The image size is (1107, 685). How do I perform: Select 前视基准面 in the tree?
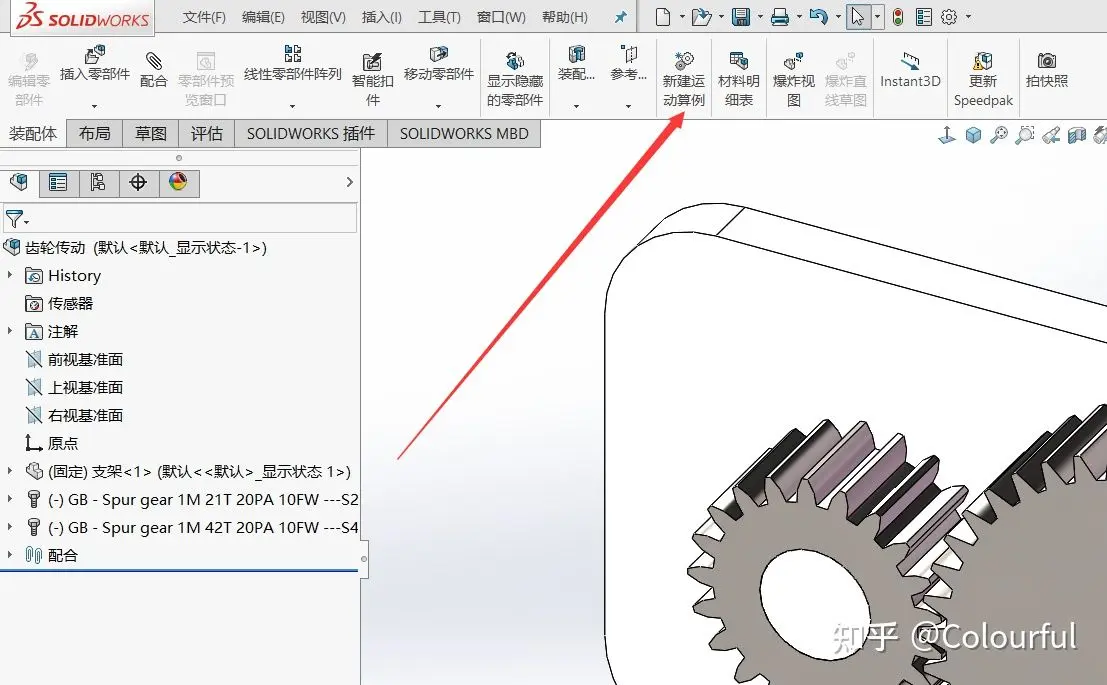[85, 359]
